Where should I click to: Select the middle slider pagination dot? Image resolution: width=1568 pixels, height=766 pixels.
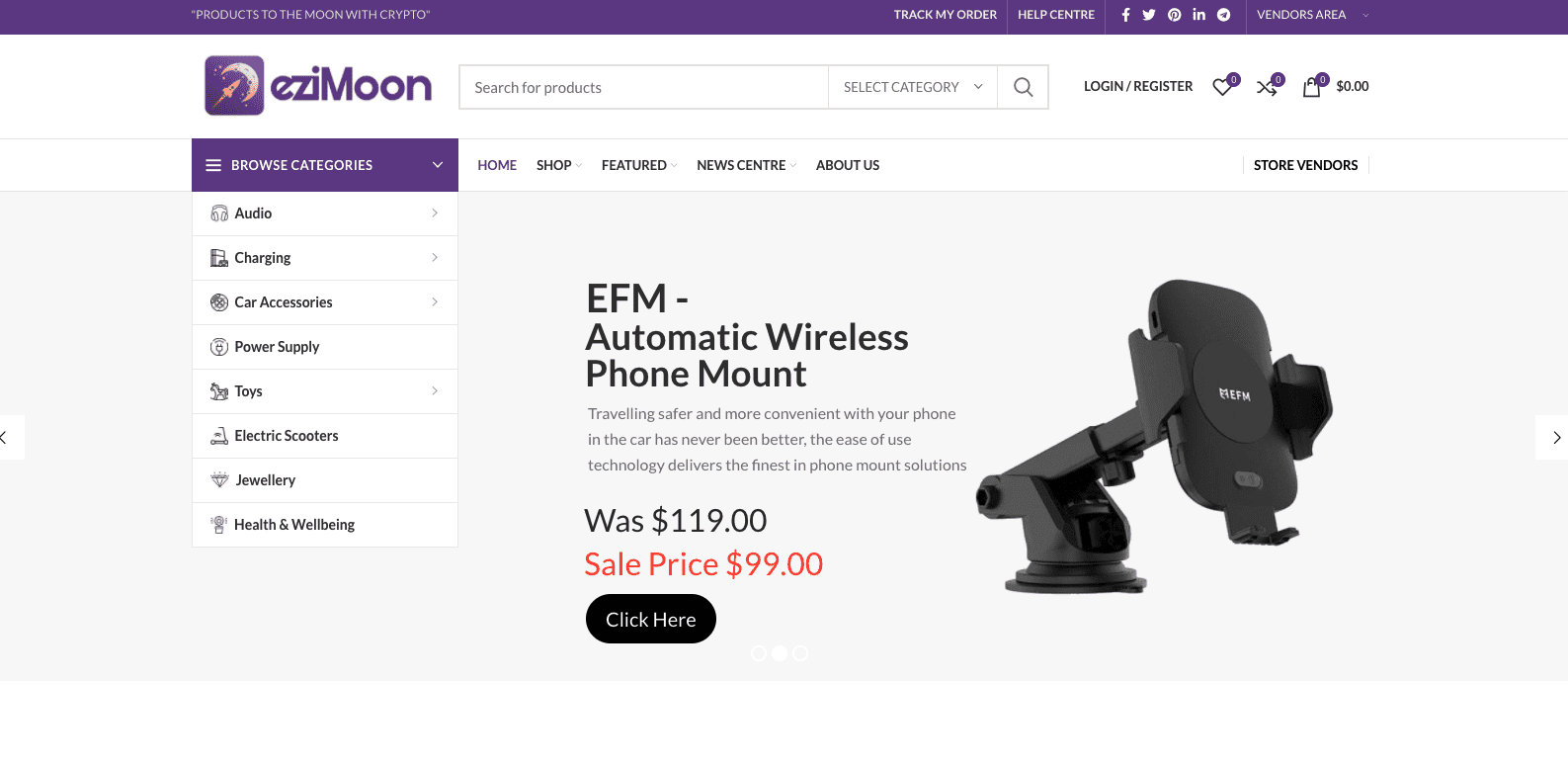coord(780,653)
